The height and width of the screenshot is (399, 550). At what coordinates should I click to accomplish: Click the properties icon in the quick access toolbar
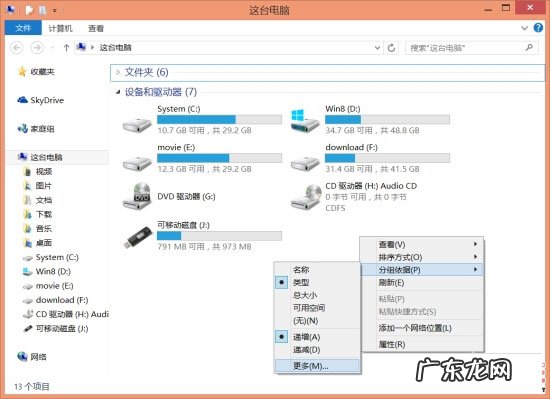pyautogui.click(x=29, y=11)
